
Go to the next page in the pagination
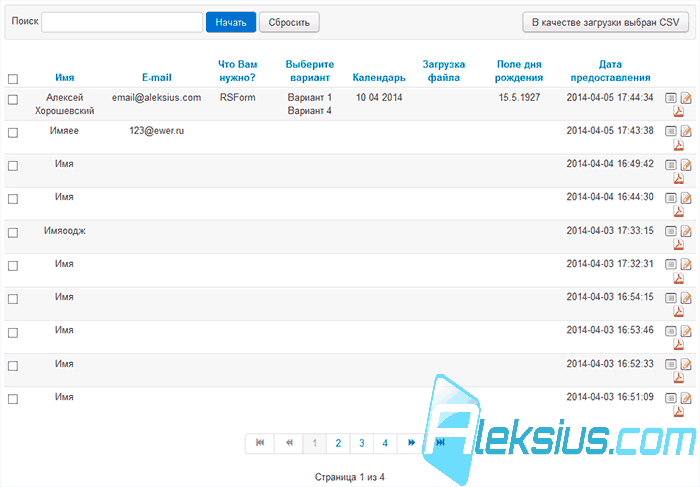pyautogui.click(x=411, y=443)
